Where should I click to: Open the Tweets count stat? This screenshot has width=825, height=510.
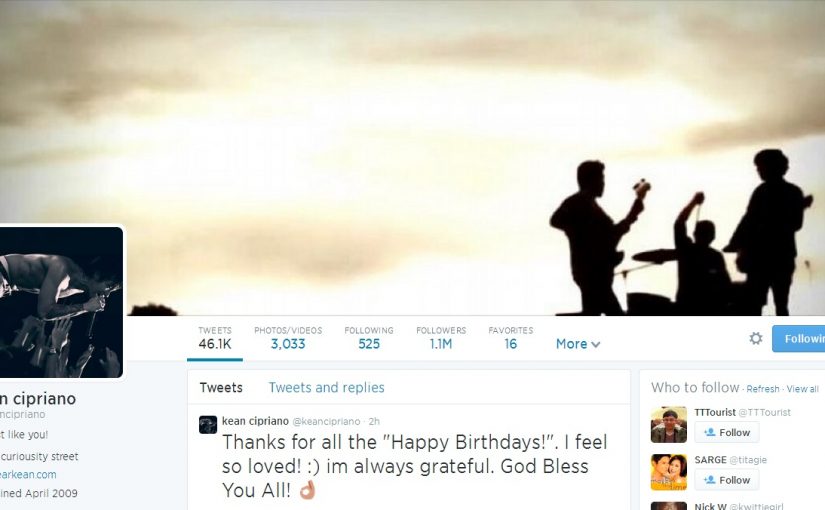(215, 338)
